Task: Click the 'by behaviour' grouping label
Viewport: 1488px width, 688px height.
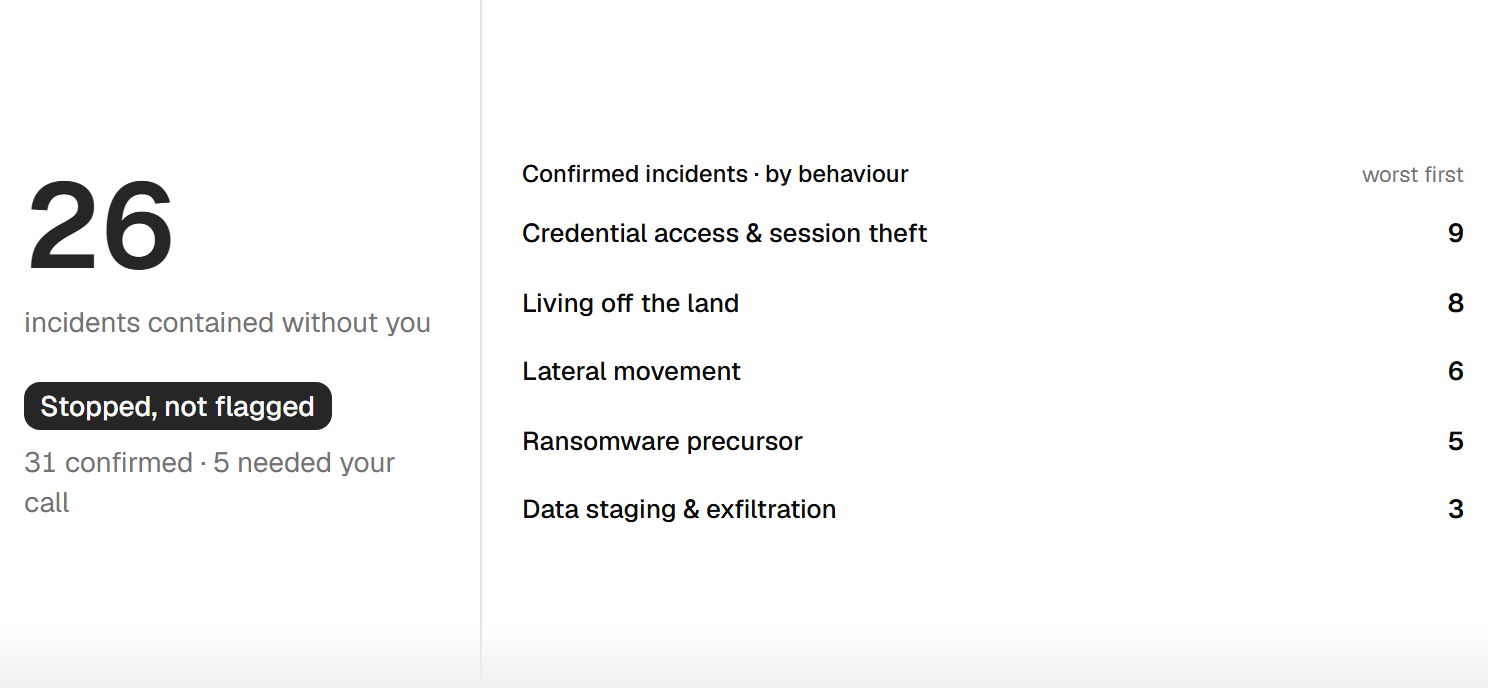Action: [837, 174]
